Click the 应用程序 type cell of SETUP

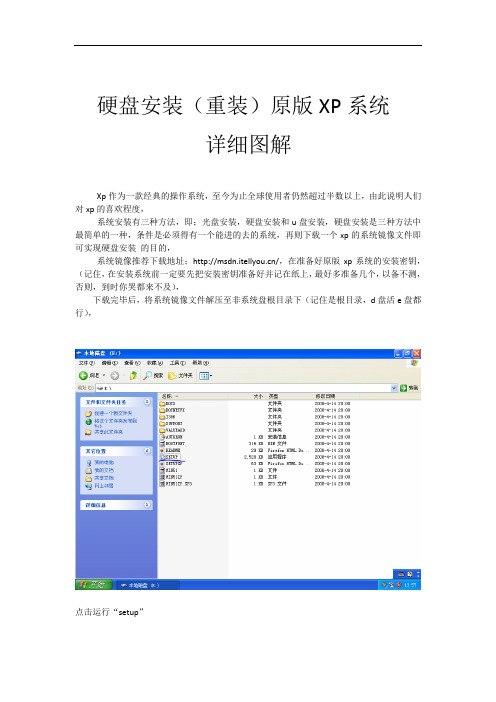tap(277, 457)
